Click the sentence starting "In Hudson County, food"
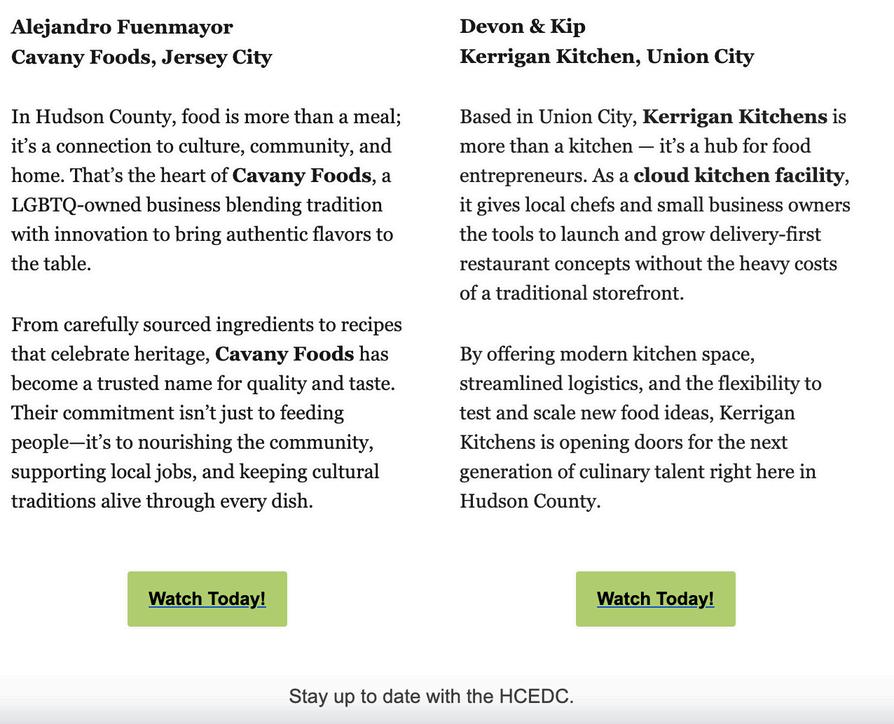Viewport: 894px width, 724px height. coord(206,117)
